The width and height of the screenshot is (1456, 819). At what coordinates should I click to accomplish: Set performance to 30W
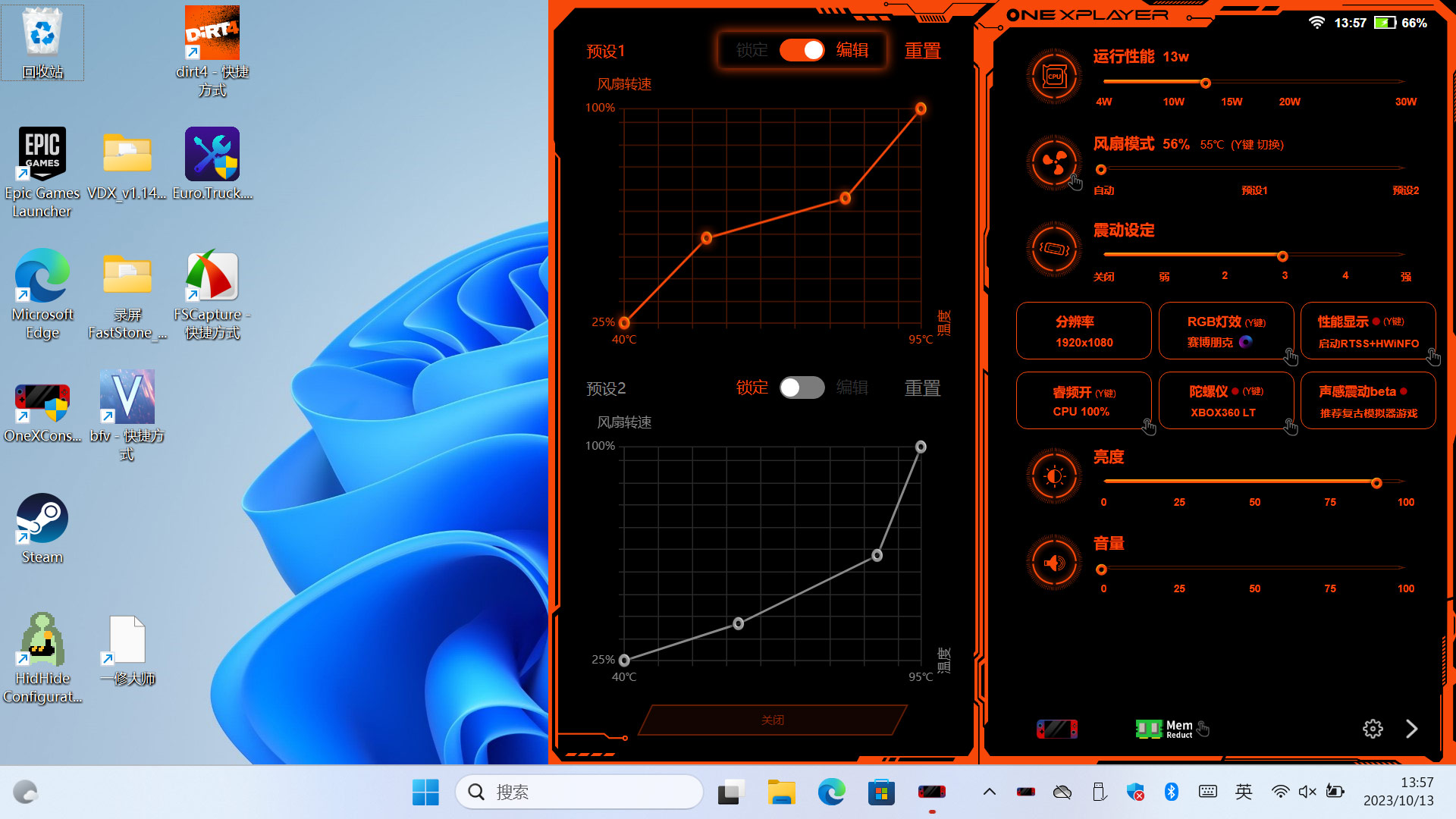pyautogui.click(x=1405, y=102)
